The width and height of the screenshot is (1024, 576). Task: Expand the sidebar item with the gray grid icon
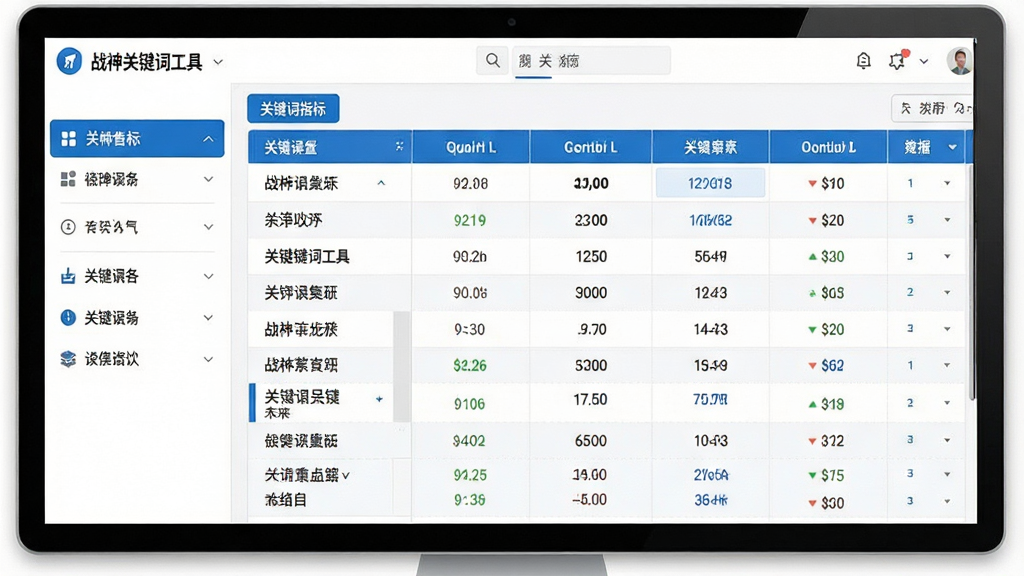click(208, 179)
